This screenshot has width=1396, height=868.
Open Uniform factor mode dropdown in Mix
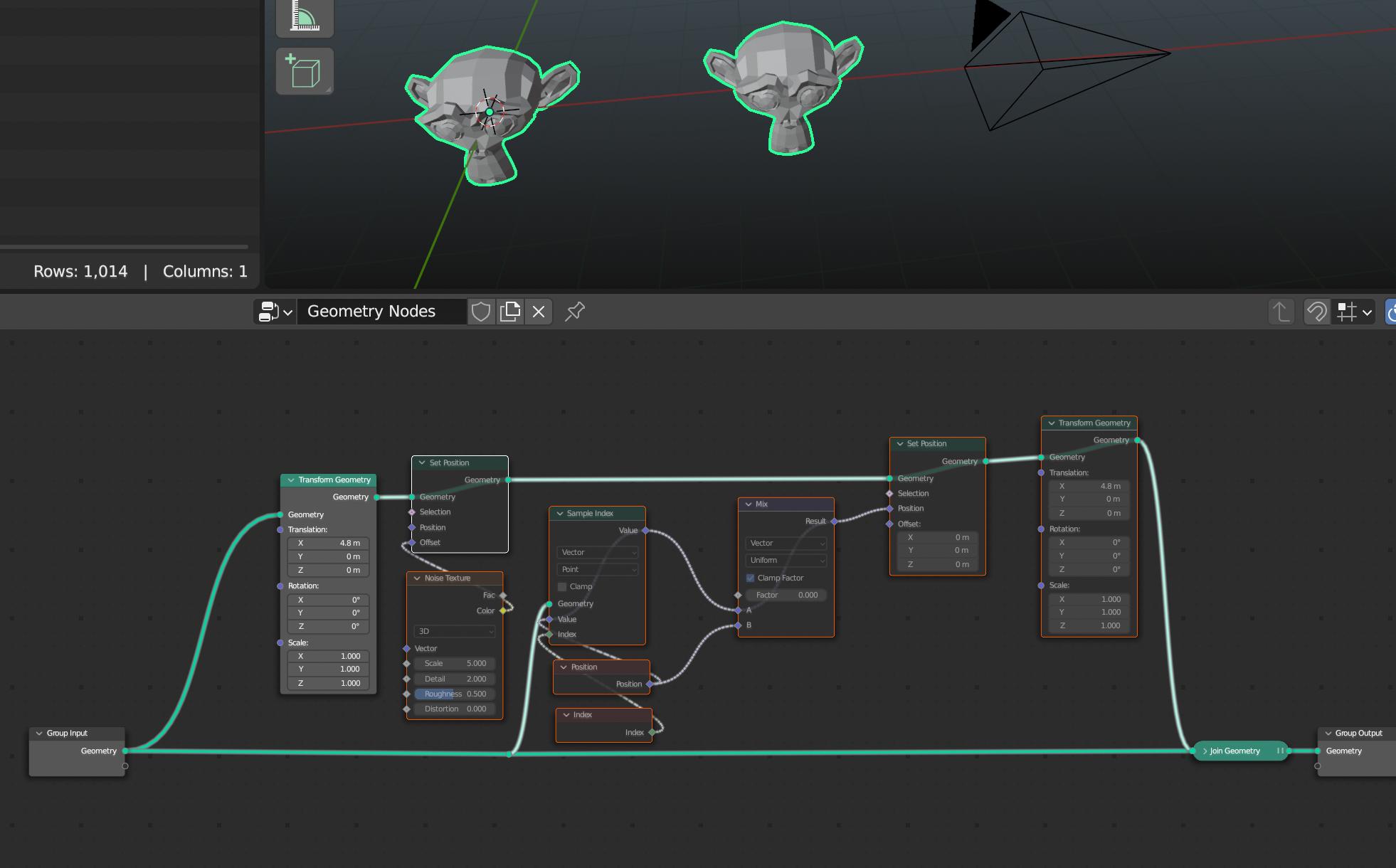786,561
